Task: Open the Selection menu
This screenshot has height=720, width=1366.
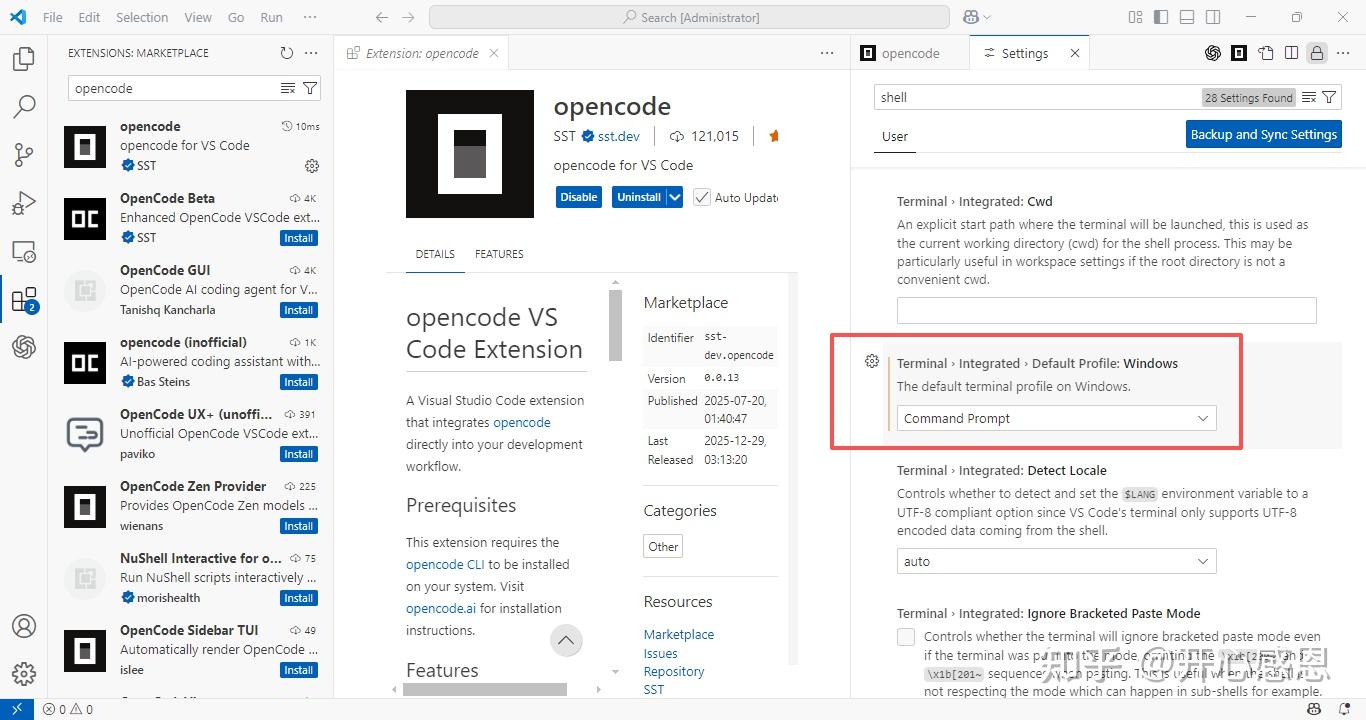Action: (142, 17)
